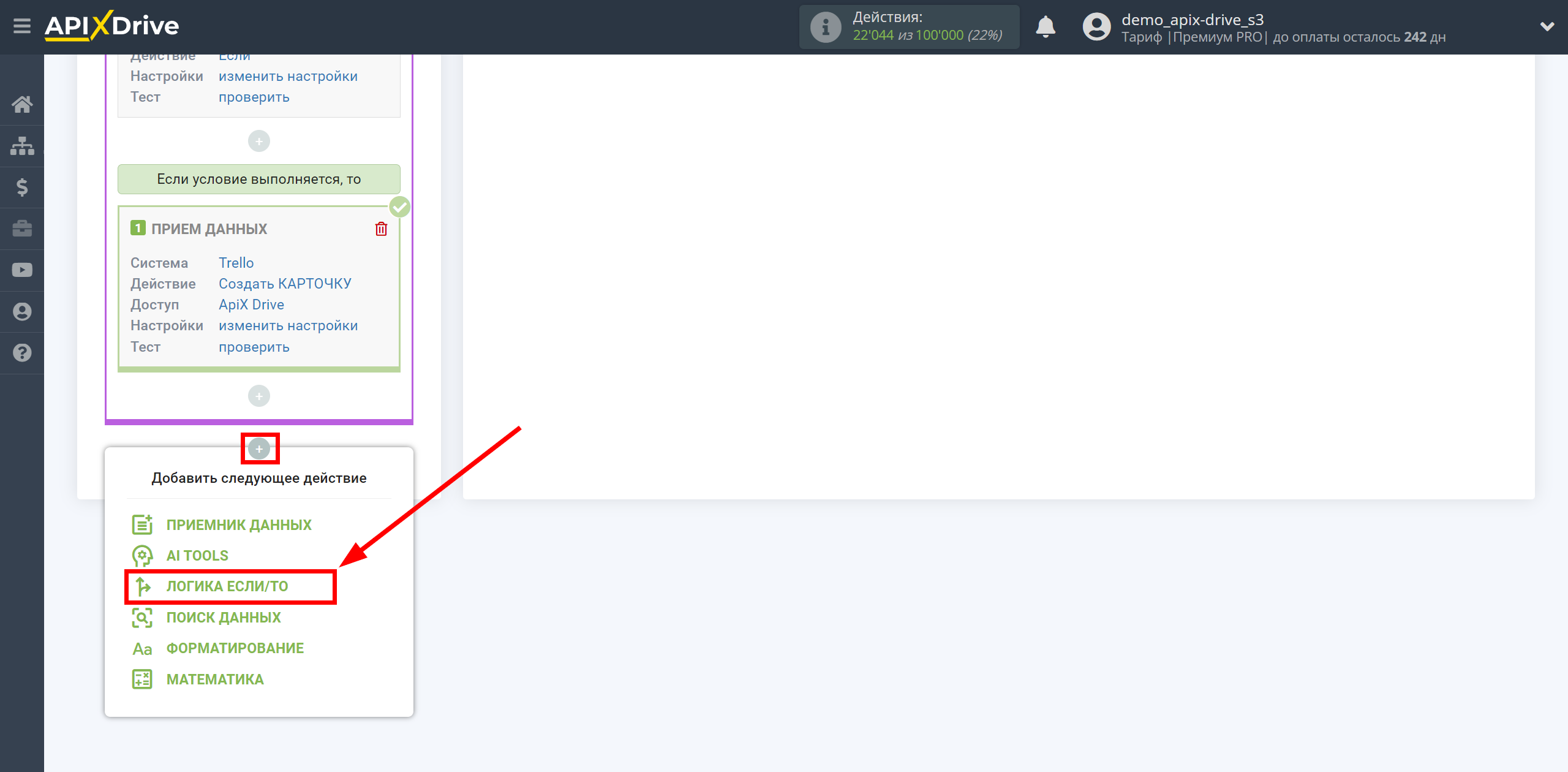
Task: Click the ПРИЕМНИК ДАННЫХ icon
Action: (x=143, y=524)
